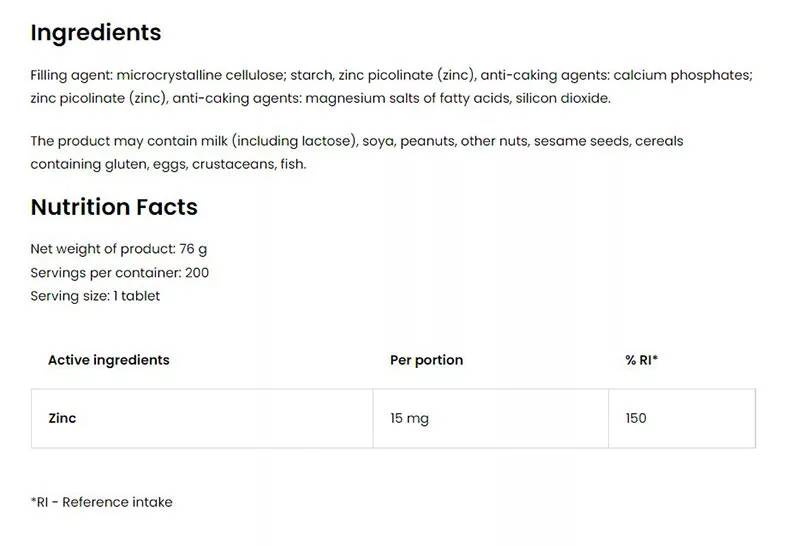800x546 pixels.
Task: Select the Zinc row label
Action: [x=62, y=418]
